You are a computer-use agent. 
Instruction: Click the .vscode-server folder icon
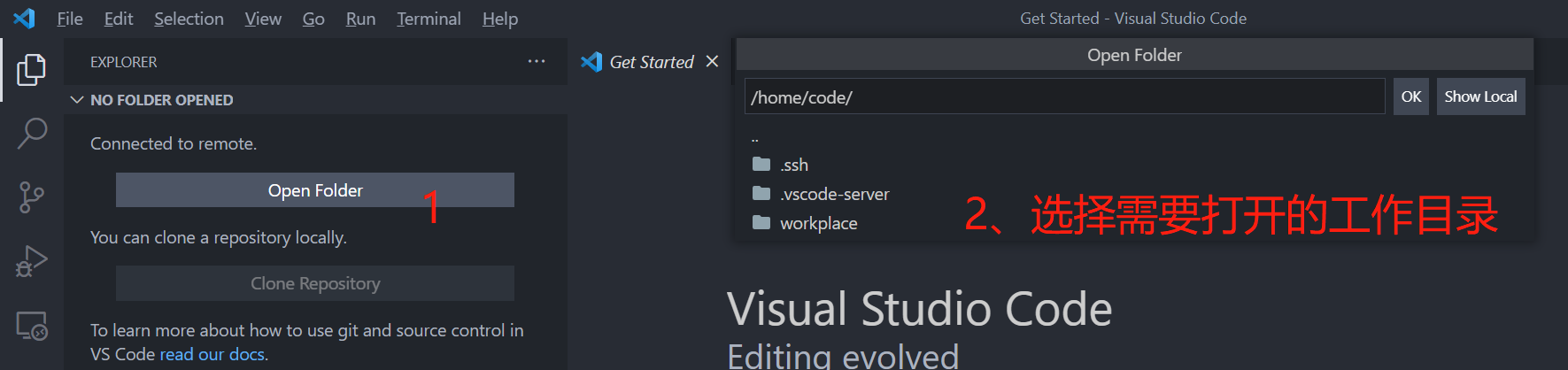tap(761, 193)
